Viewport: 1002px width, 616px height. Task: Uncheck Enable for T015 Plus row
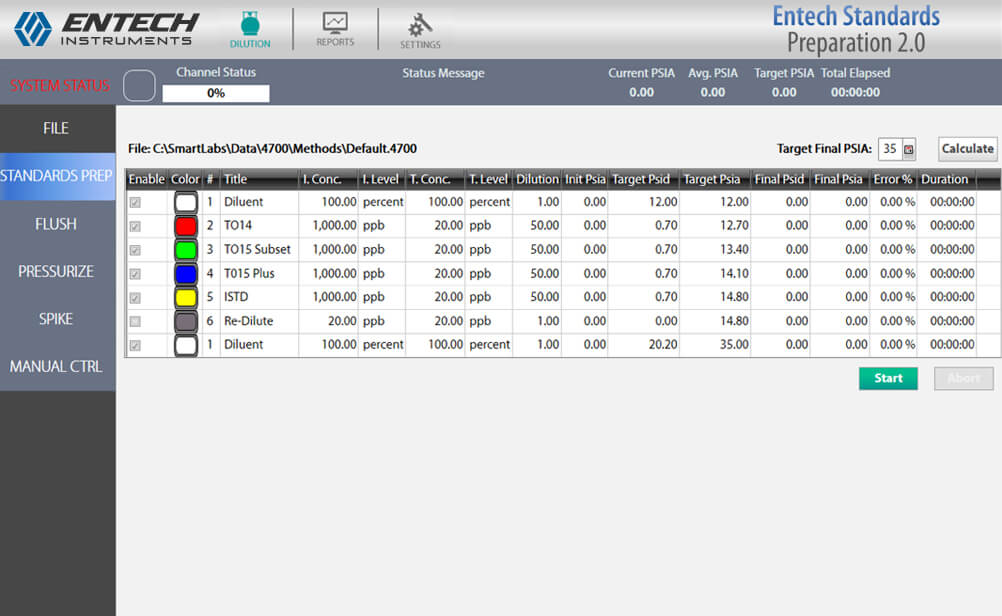(x=135, y=274)
